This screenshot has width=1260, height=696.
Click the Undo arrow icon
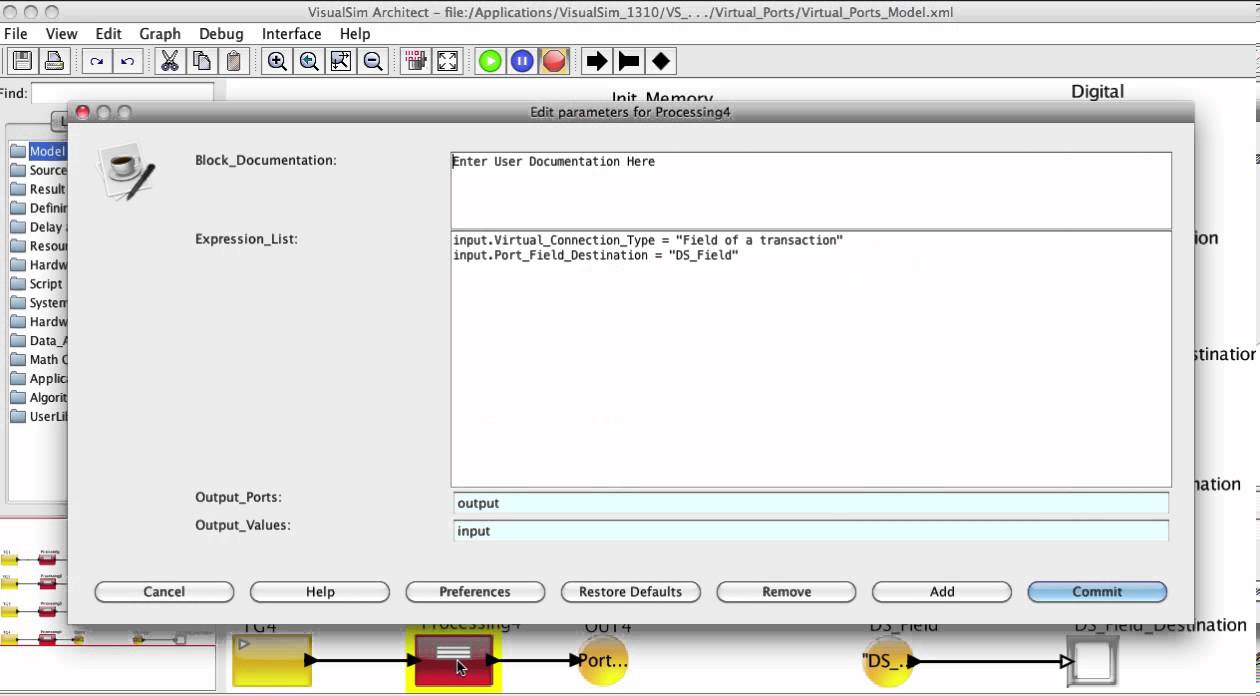[127, 61]
